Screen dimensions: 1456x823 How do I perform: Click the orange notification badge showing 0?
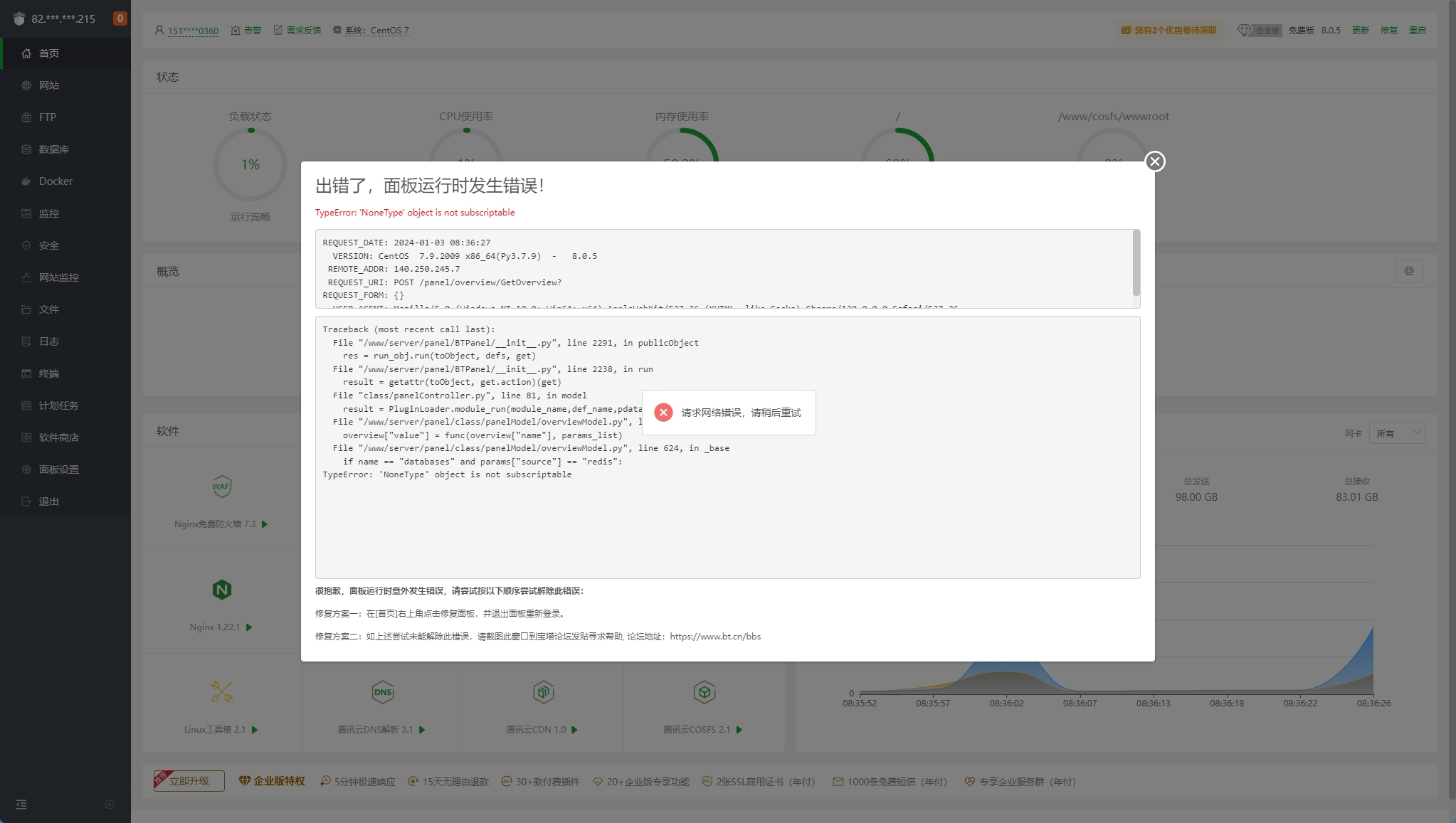point(120,18)
